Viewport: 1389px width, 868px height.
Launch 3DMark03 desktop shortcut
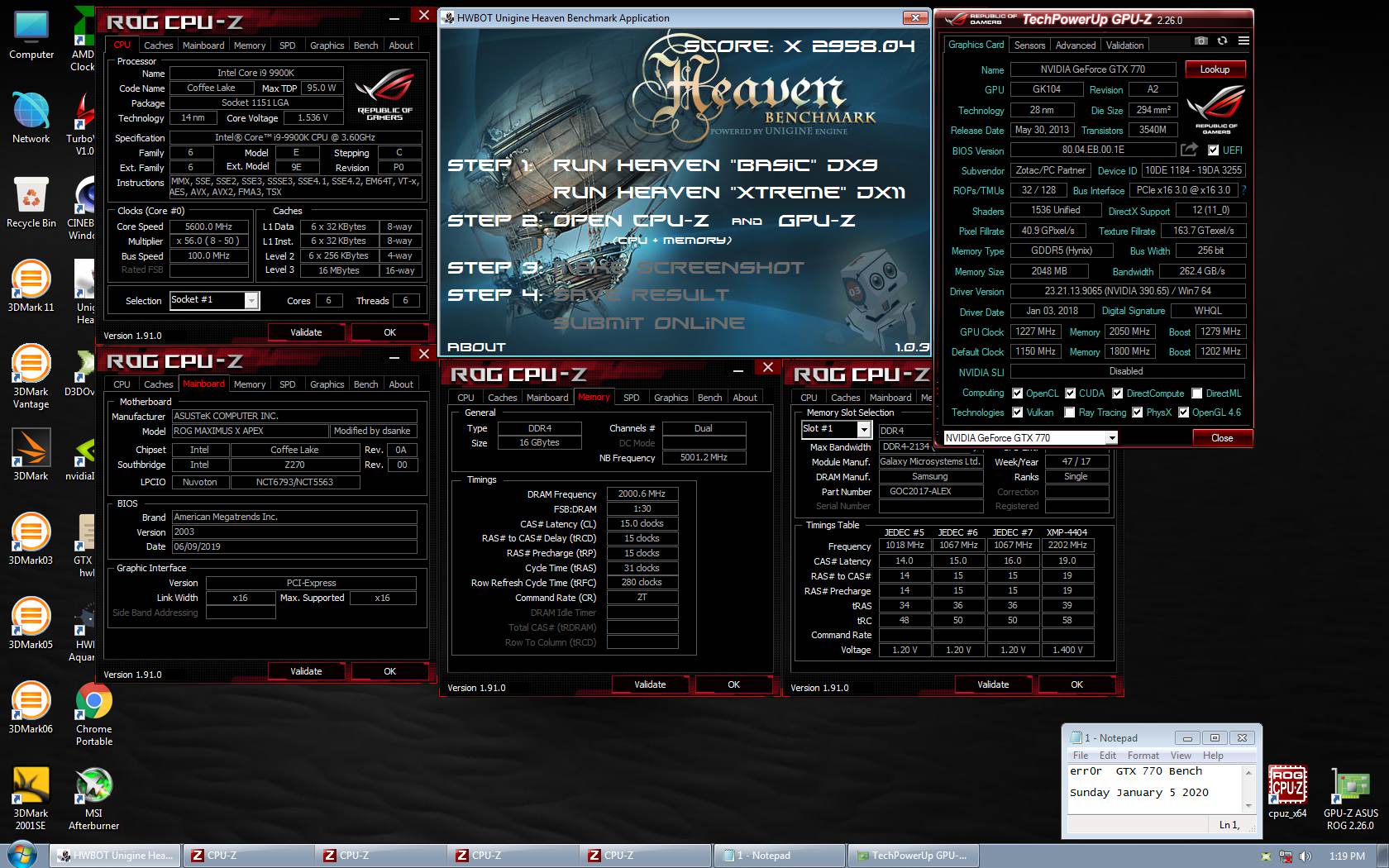coord(31,539)
